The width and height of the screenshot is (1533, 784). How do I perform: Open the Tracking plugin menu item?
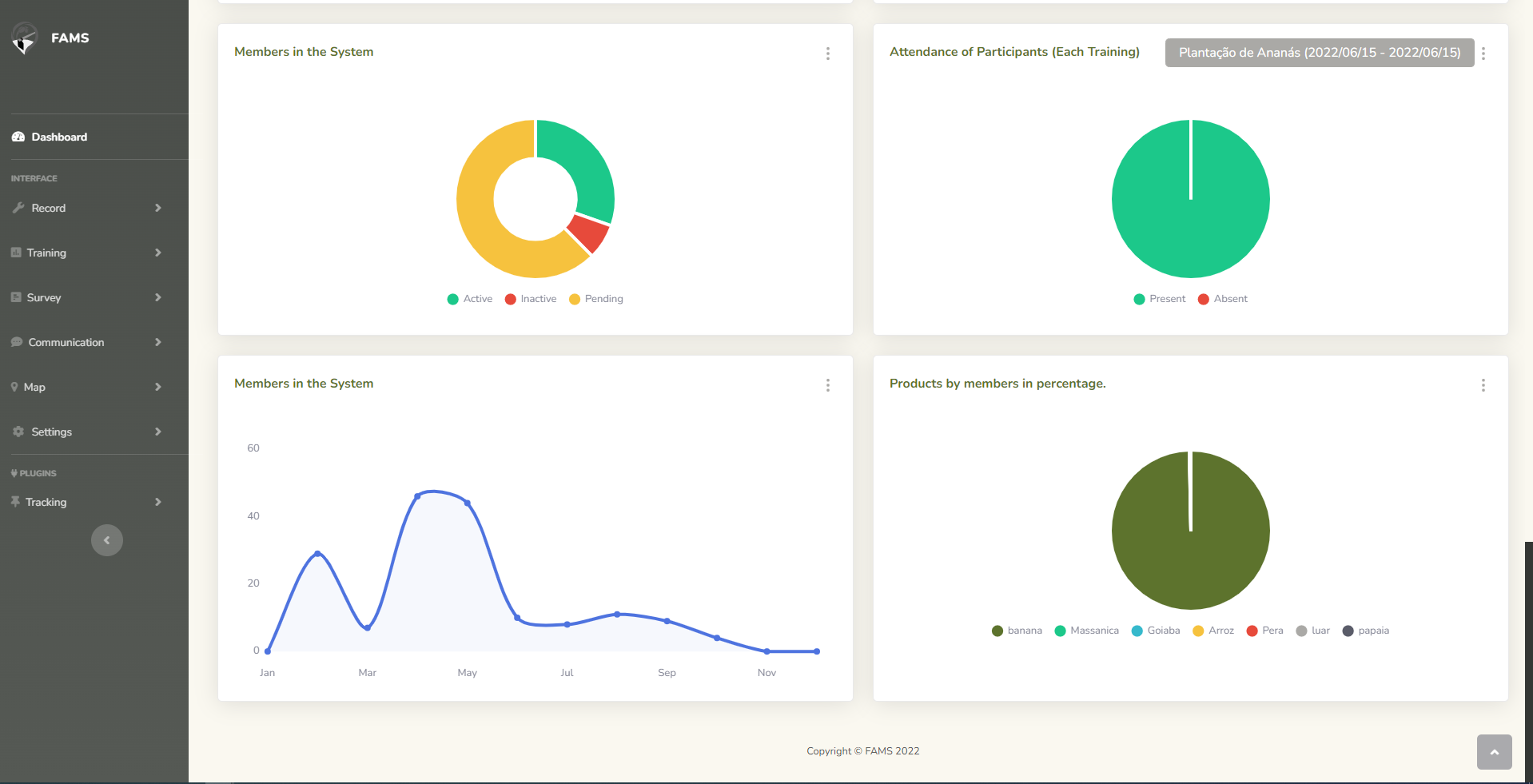[x=46, y=502]
